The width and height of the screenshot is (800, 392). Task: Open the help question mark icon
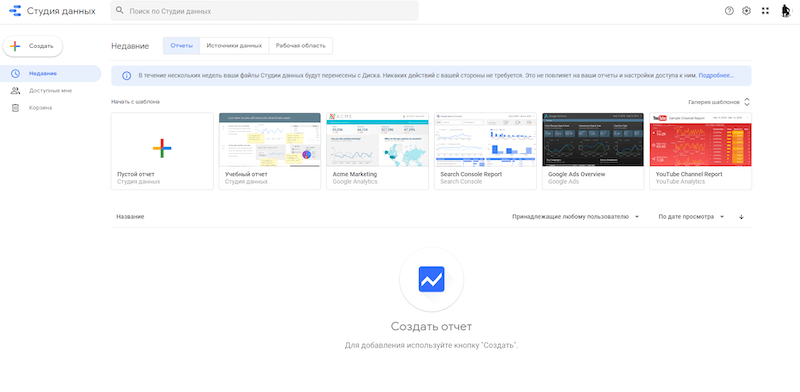click(x=729, y=11)
